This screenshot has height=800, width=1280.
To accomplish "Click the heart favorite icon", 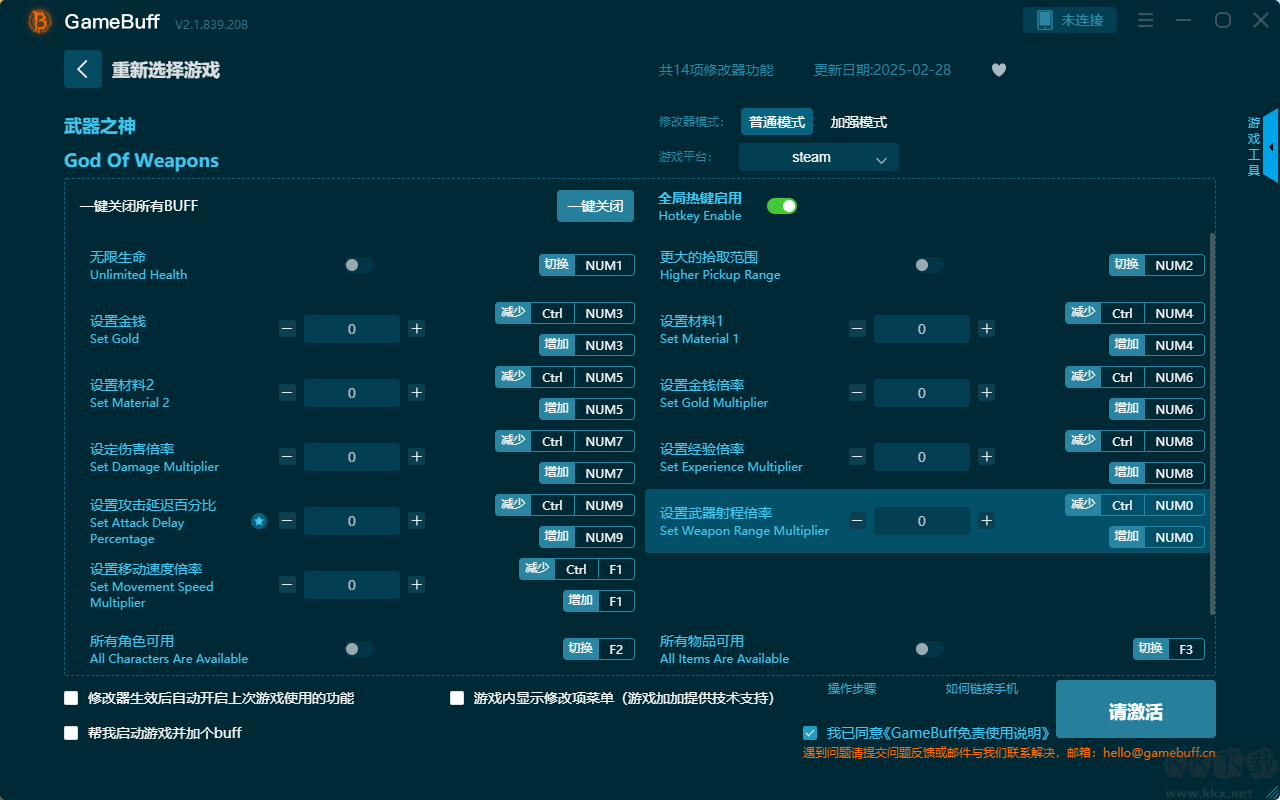I will 998,70.
